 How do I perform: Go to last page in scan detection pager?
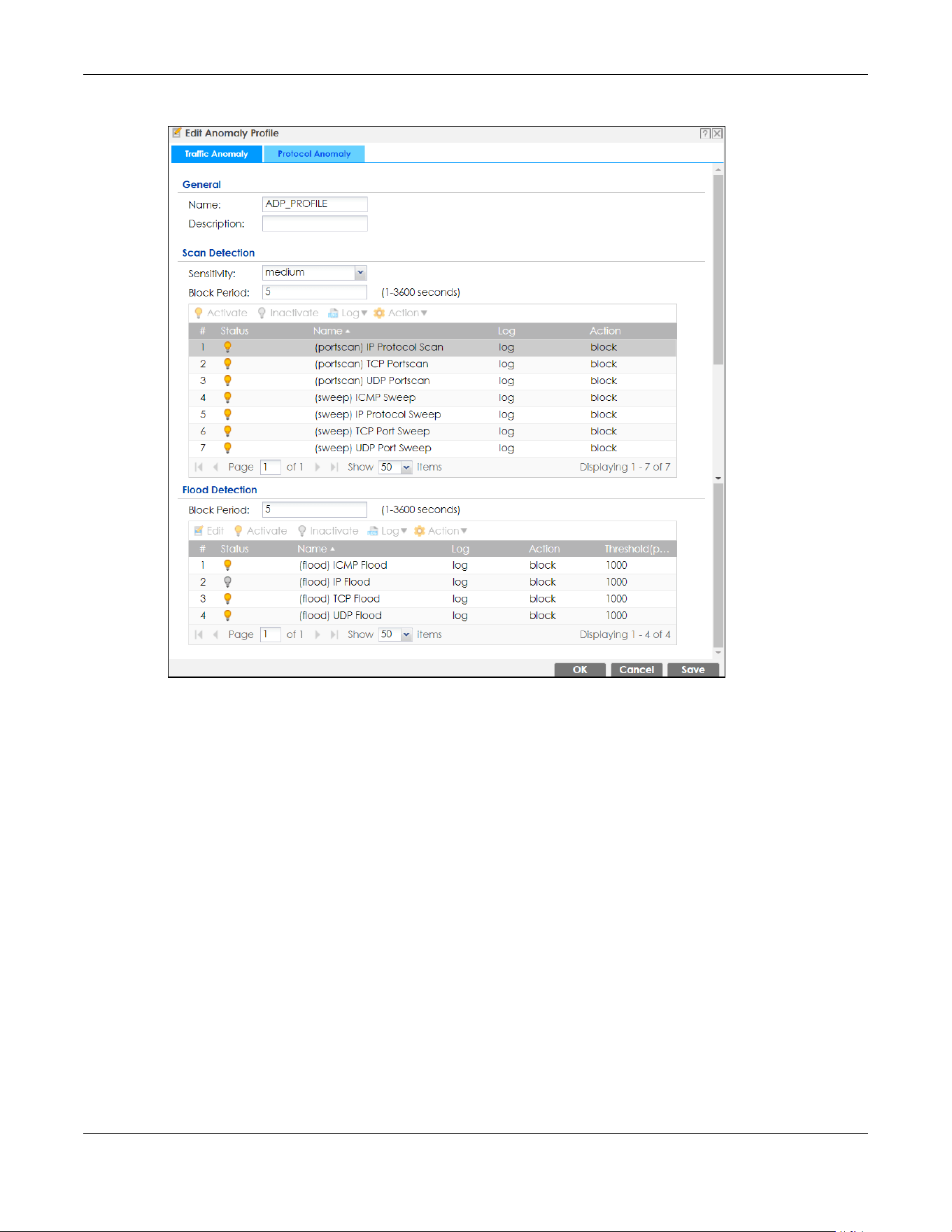tap(334, 467)
